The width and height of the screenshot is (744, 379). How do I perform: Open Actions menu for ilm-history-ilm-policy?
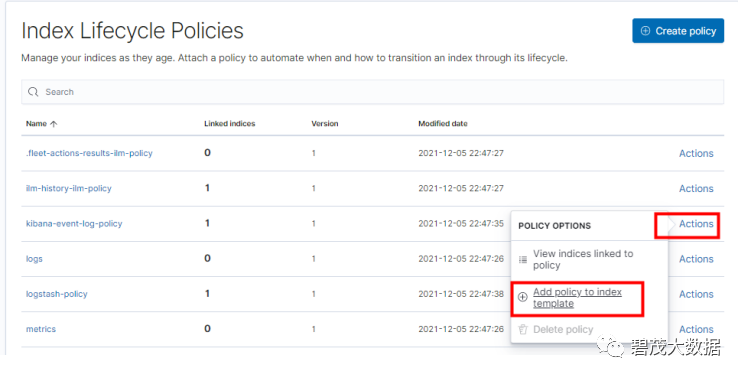696,188
